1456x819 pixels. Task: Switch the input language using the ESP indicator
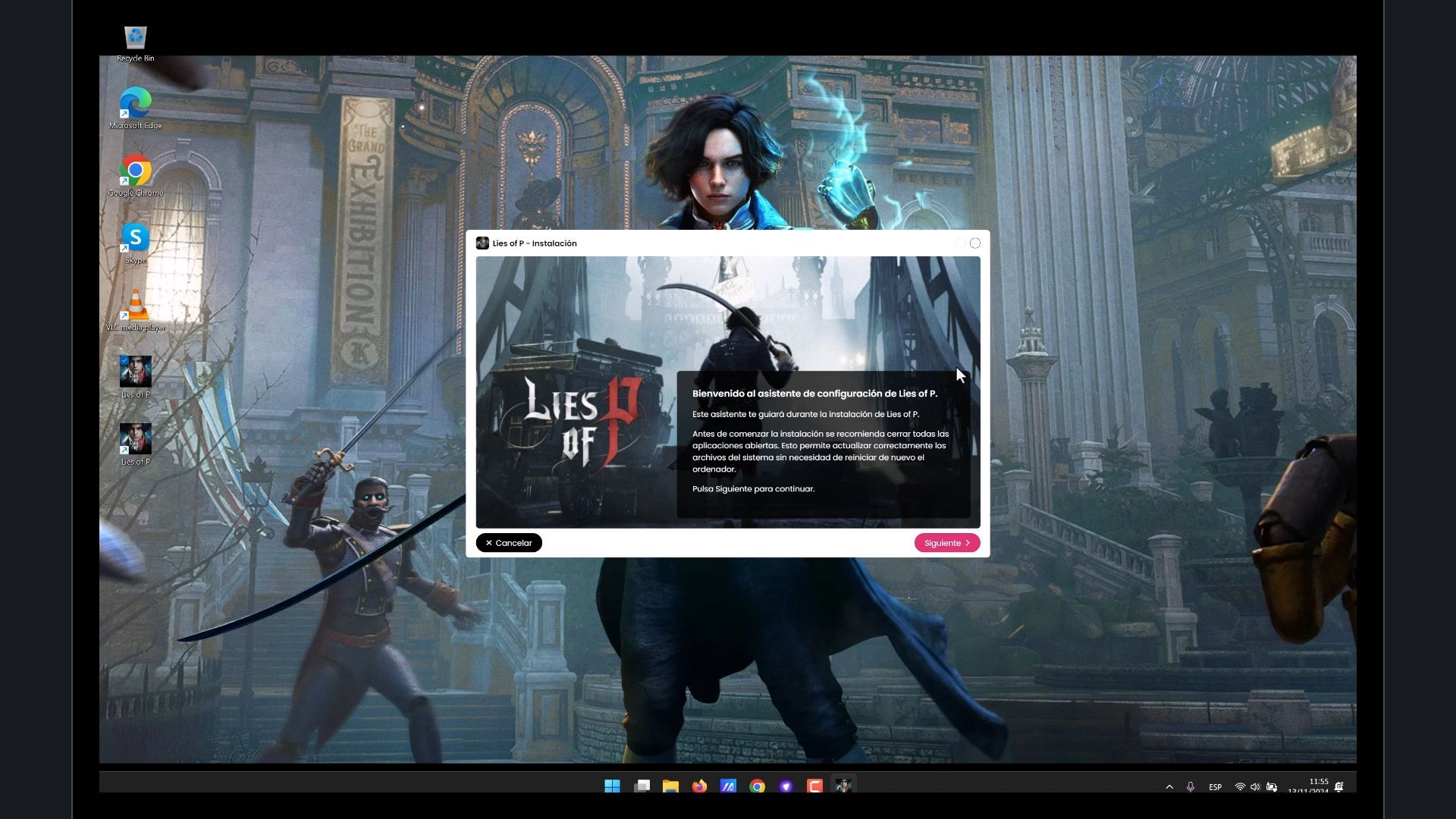[1216, 787]
